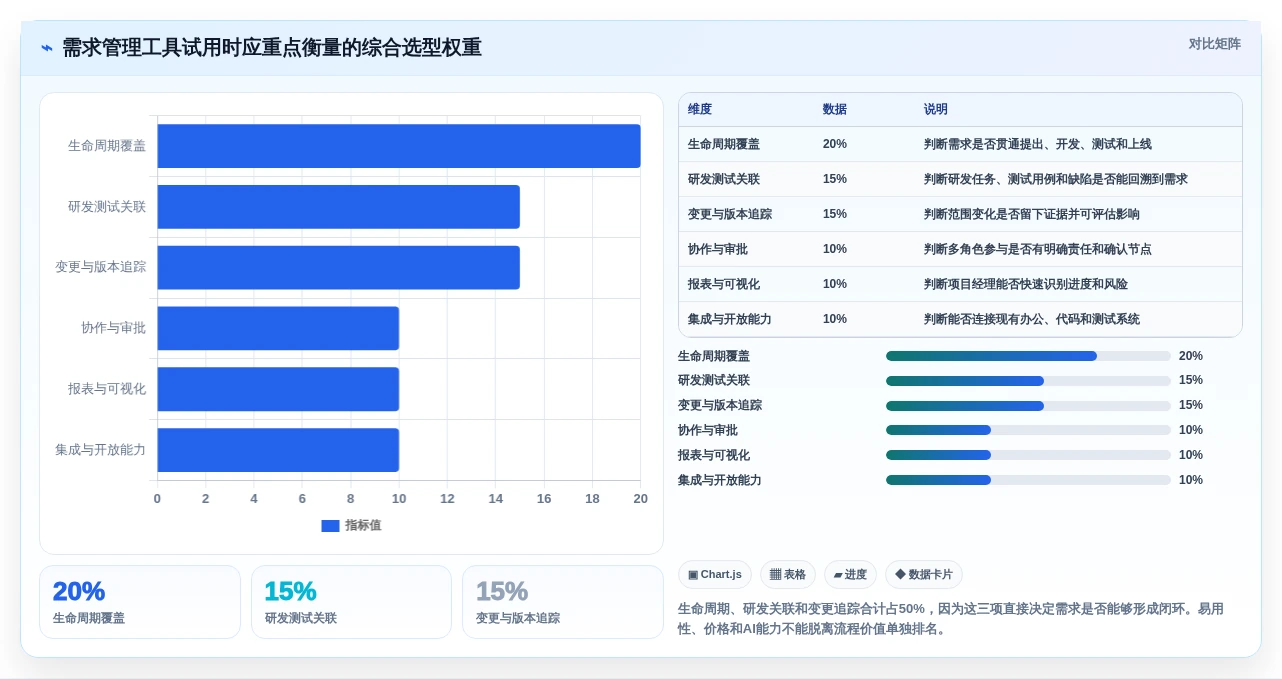Click the 维度 table column header
The height and width of the screenshot is (679, 1282).
point(700,109)
